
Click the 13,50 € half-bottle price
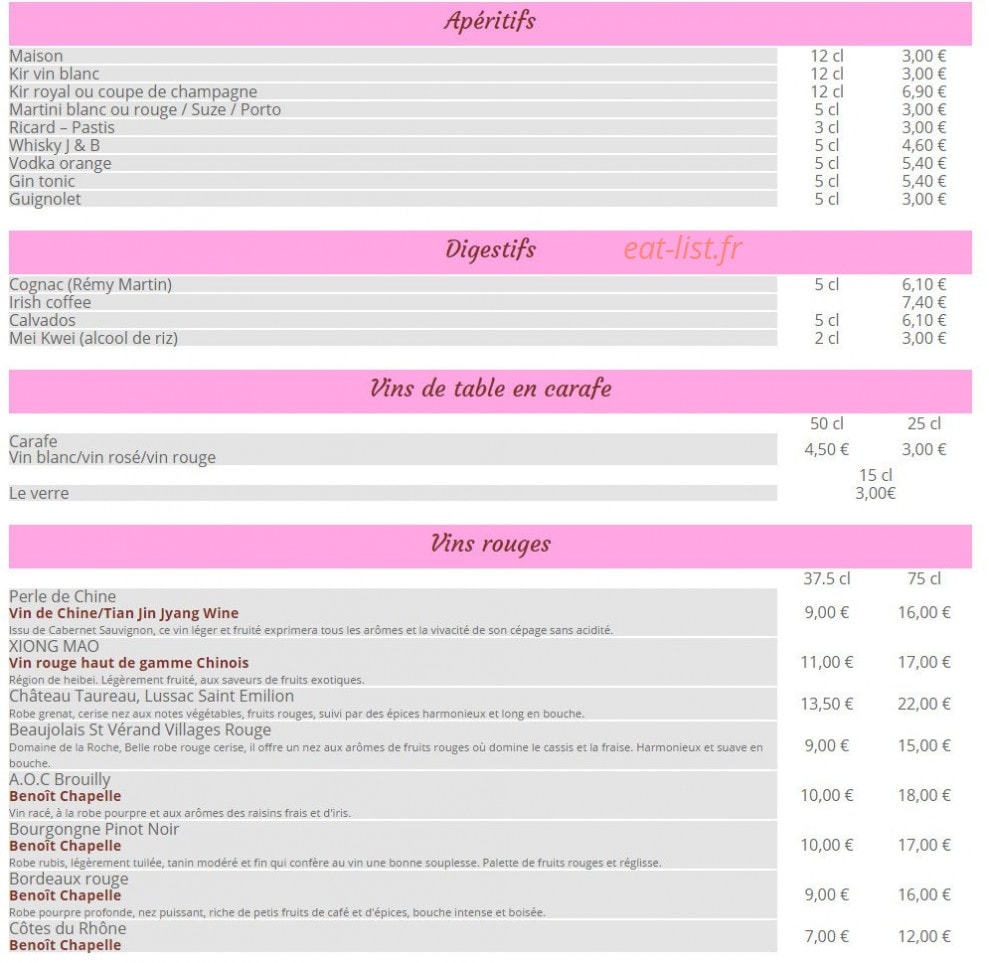(x=826, y=704)
